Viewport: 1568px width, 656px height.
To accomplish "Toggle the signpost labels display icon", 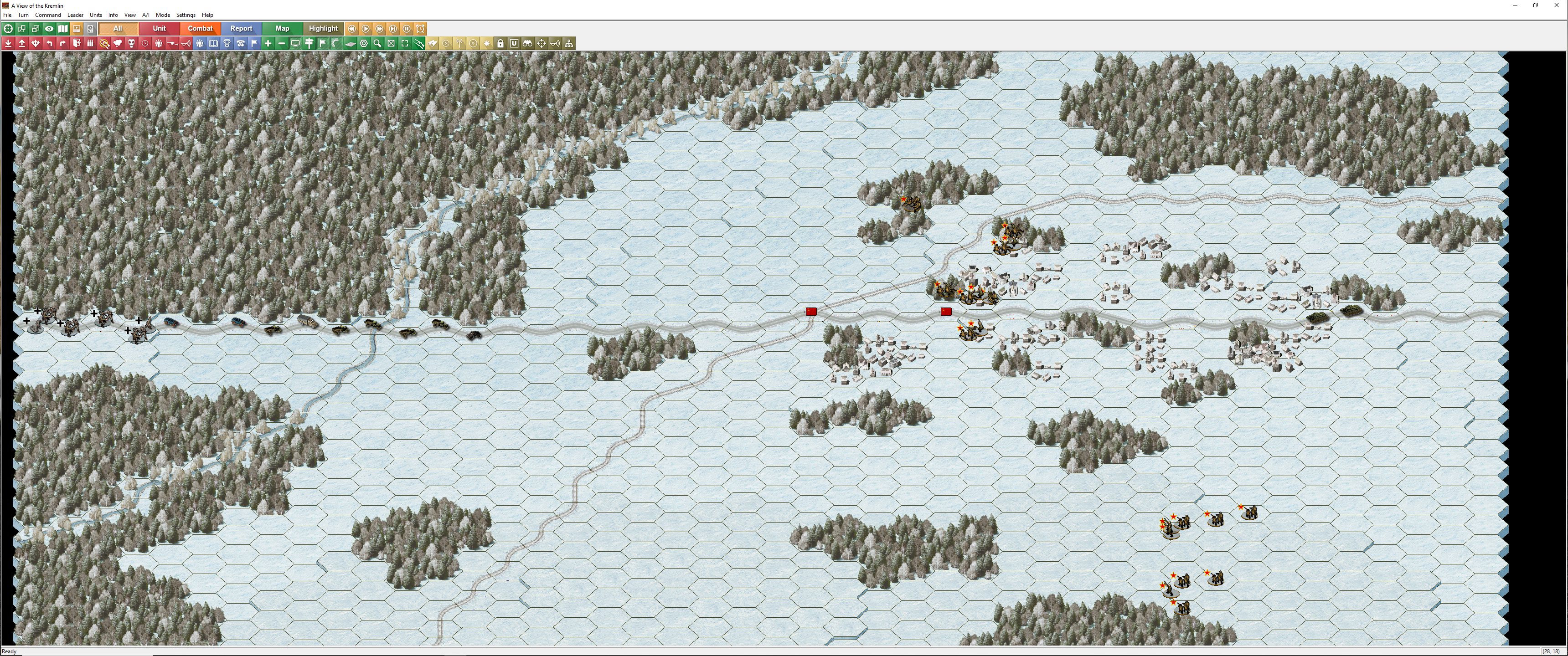I will tap(309, 43).
